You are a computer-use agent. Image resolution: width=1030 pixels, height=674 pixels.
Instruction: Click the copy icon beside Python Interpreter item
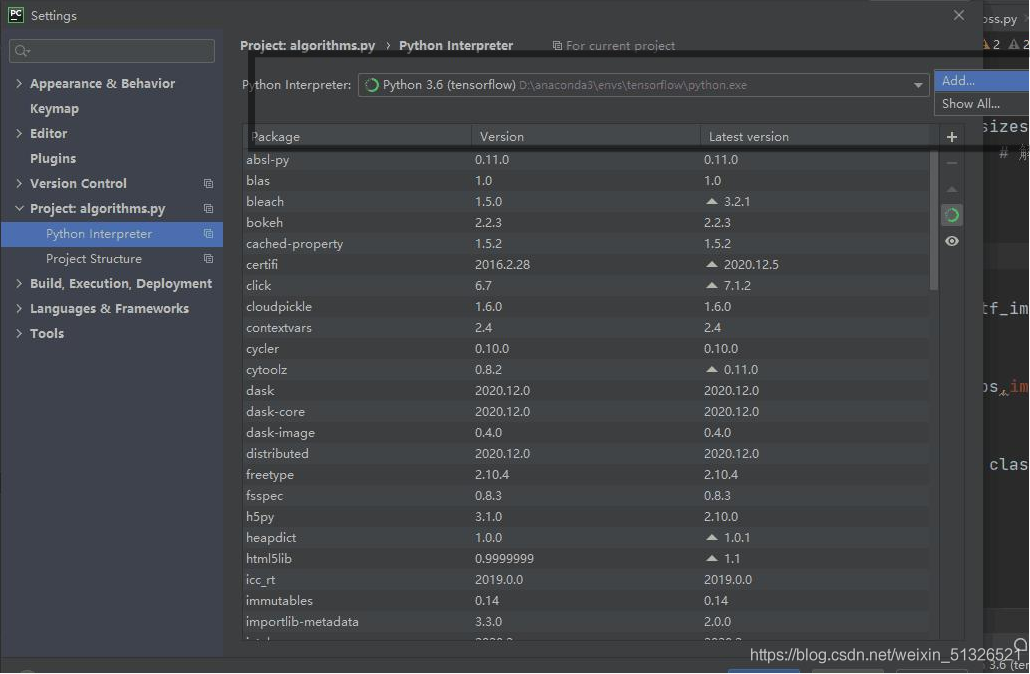coord(208,233)
